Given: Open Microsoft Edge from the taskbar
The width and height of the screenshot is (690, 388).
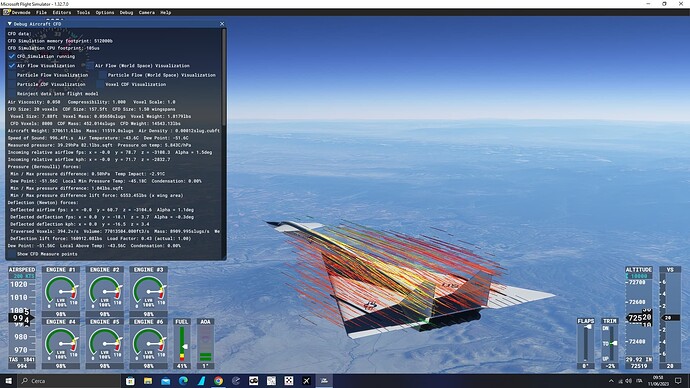Looking at the screenshot, I should tap(183, 381).
